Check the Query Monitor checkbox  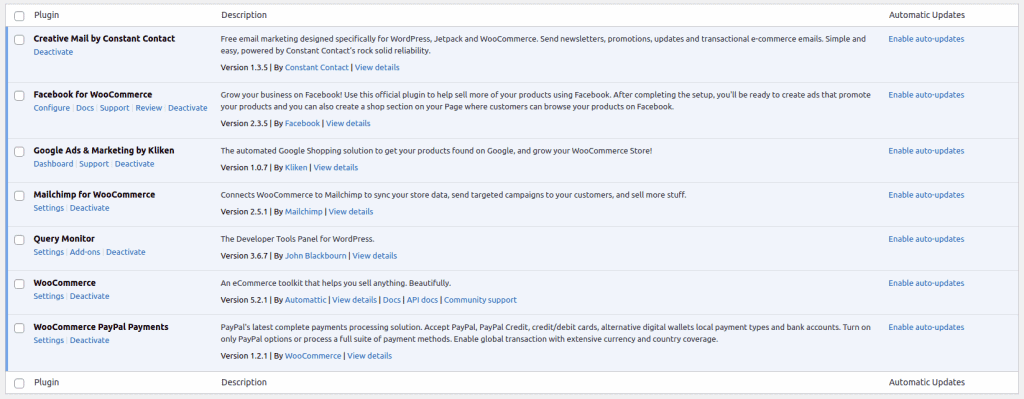click(x=20, y=240)
